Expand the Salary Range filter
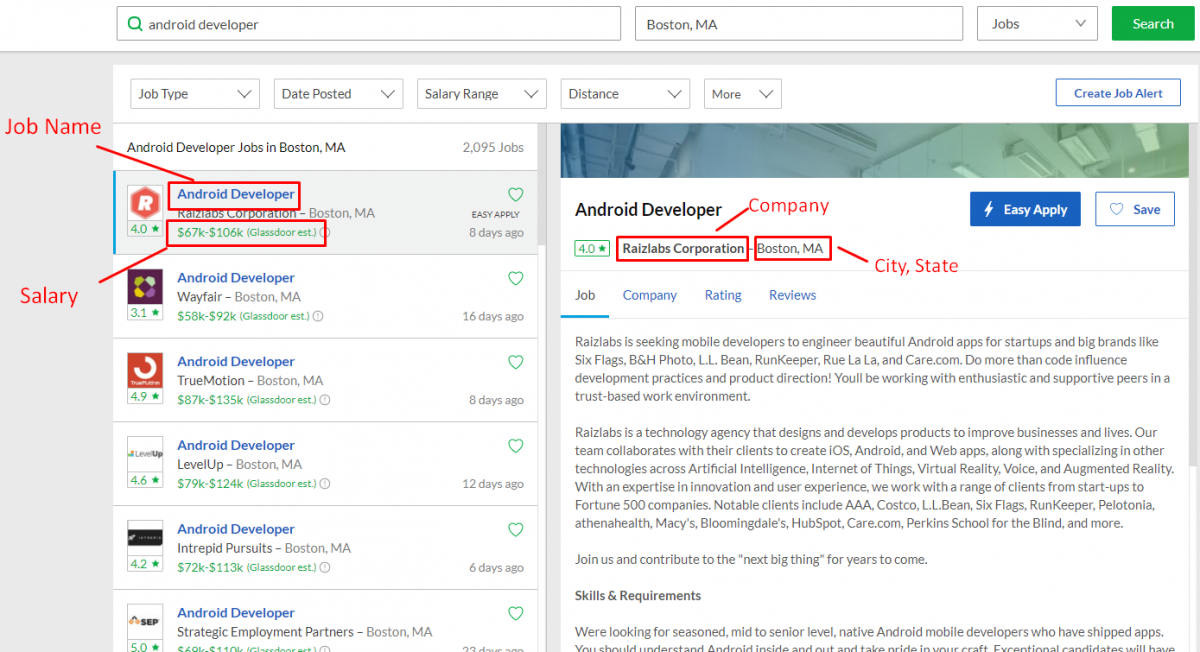Screen dimensions: 1200x652 [x=481, y=93]
